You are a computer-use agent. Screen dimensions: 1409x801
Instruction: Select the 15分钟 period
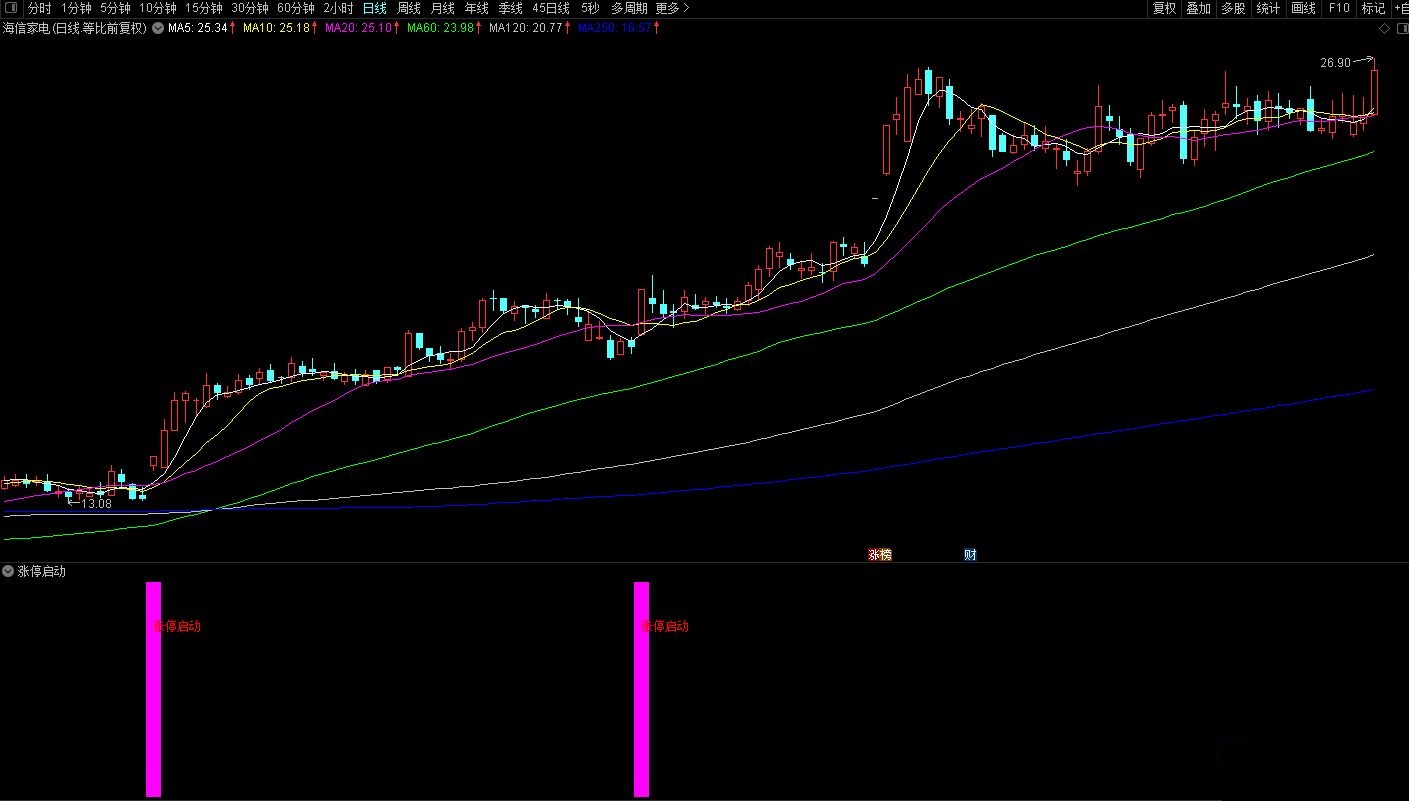[204, 8]
